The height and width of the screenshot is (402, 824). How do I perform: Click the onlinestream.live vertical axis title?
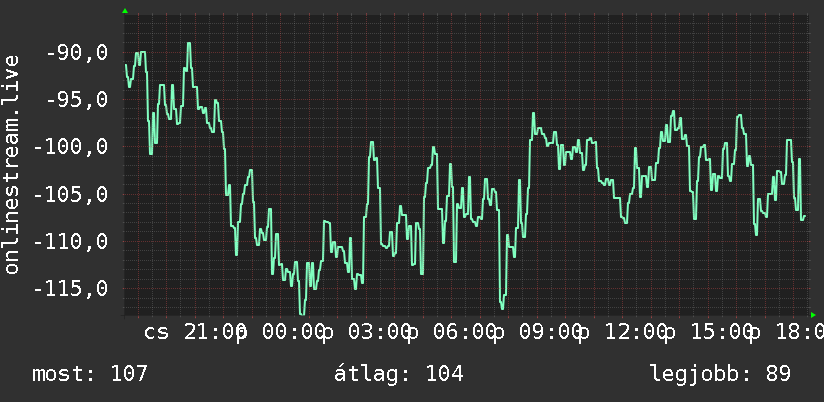pyautogui.click(x=11, y=164)
